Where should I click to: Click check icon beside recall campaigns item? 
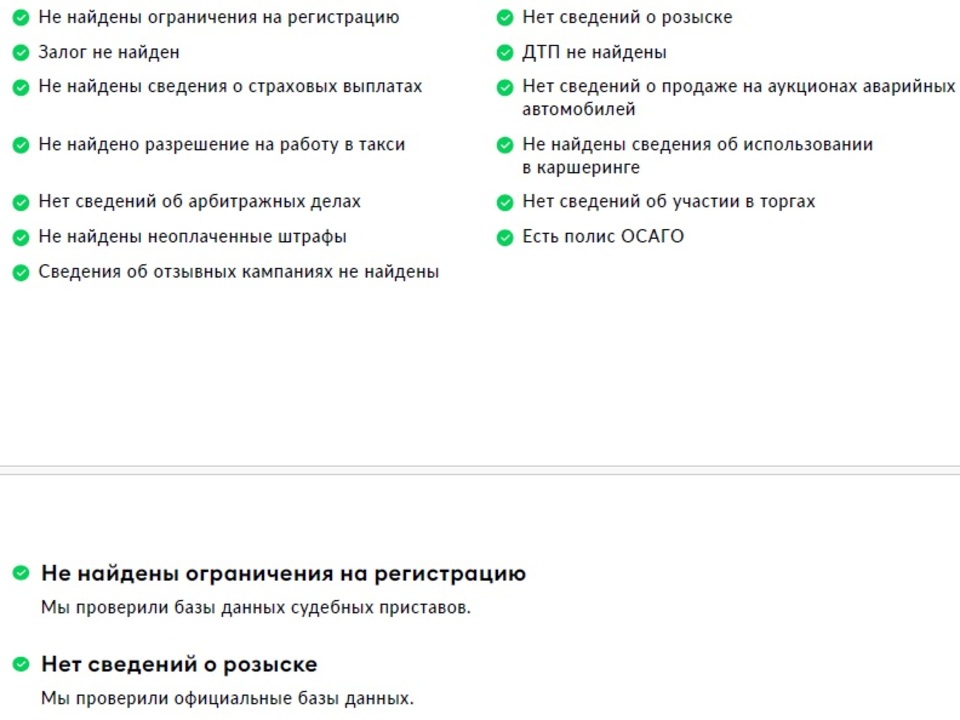[20, 272]
